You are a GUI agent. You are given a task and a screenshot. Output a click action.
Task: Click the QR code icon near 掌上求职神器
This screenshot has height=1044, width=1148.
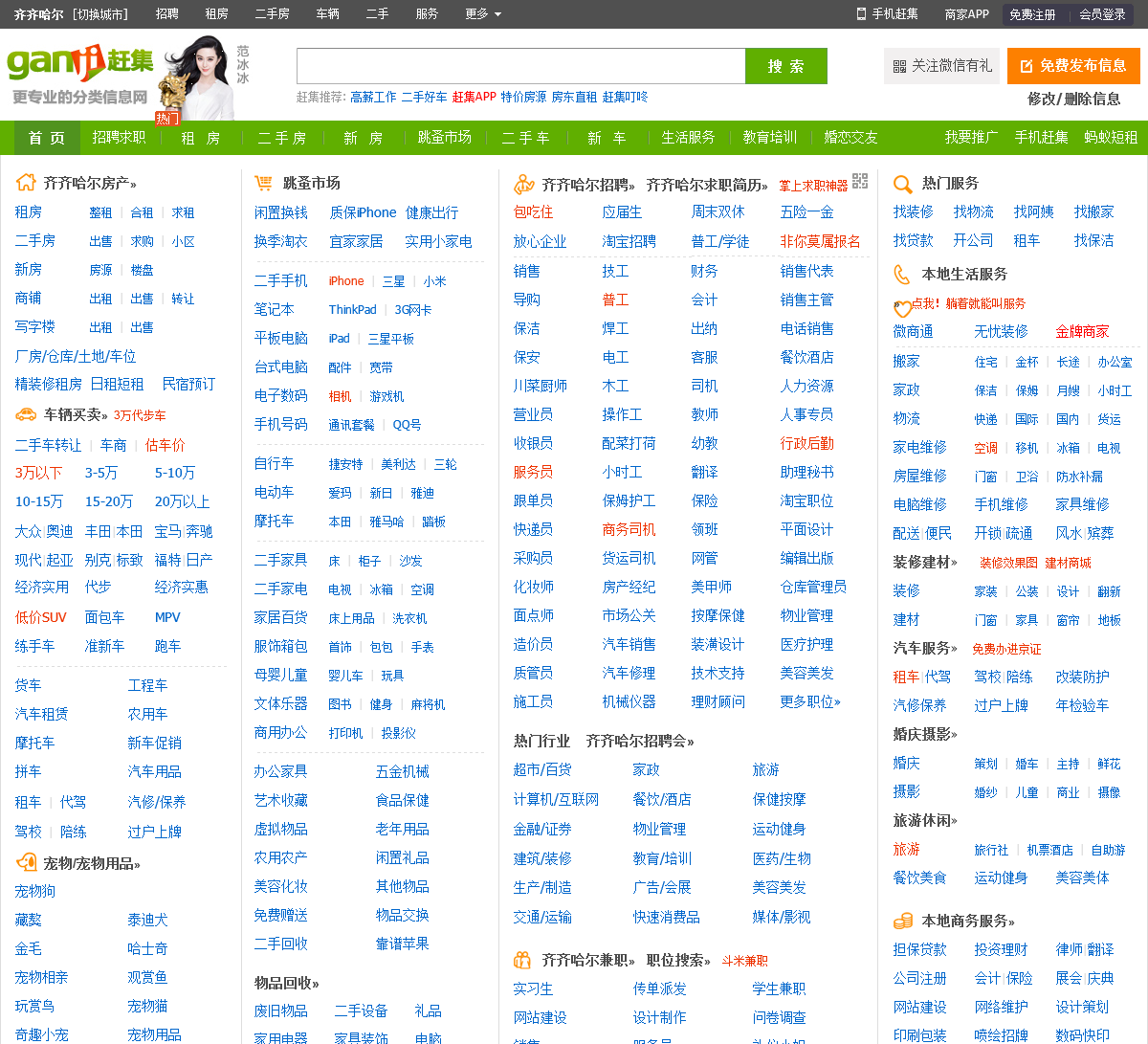pyautogui.click(x=860, y=181)
